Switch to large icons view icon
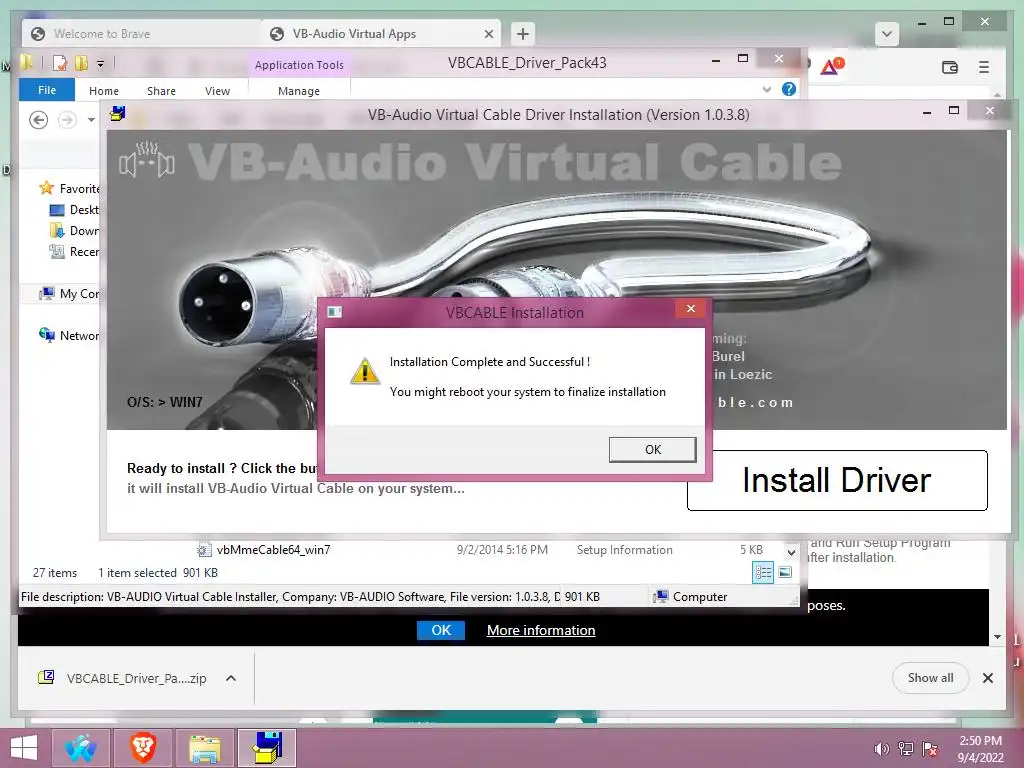This screenshot has height=768, width=1024. click(x=785, y=573)
